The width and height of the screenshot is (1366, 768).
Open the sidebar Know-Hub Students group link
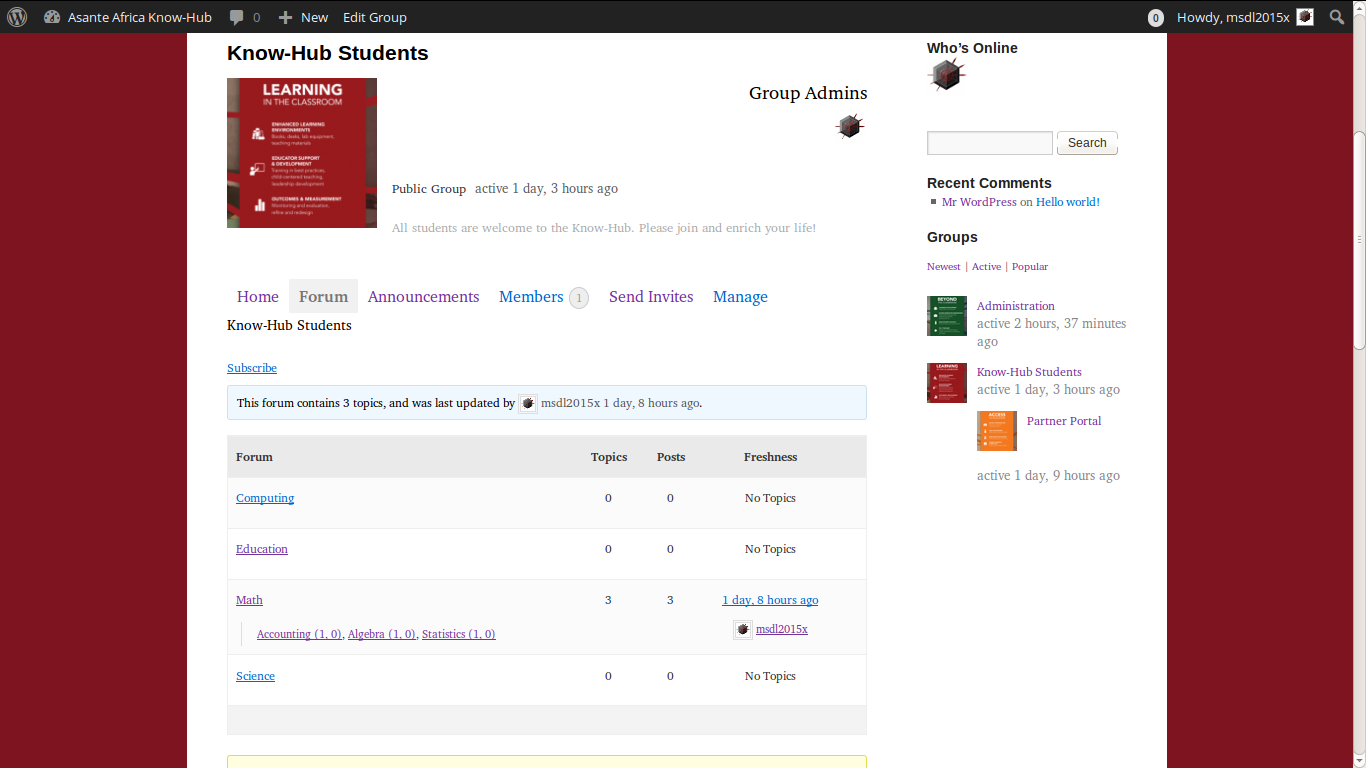click(x=1029, y=372)
